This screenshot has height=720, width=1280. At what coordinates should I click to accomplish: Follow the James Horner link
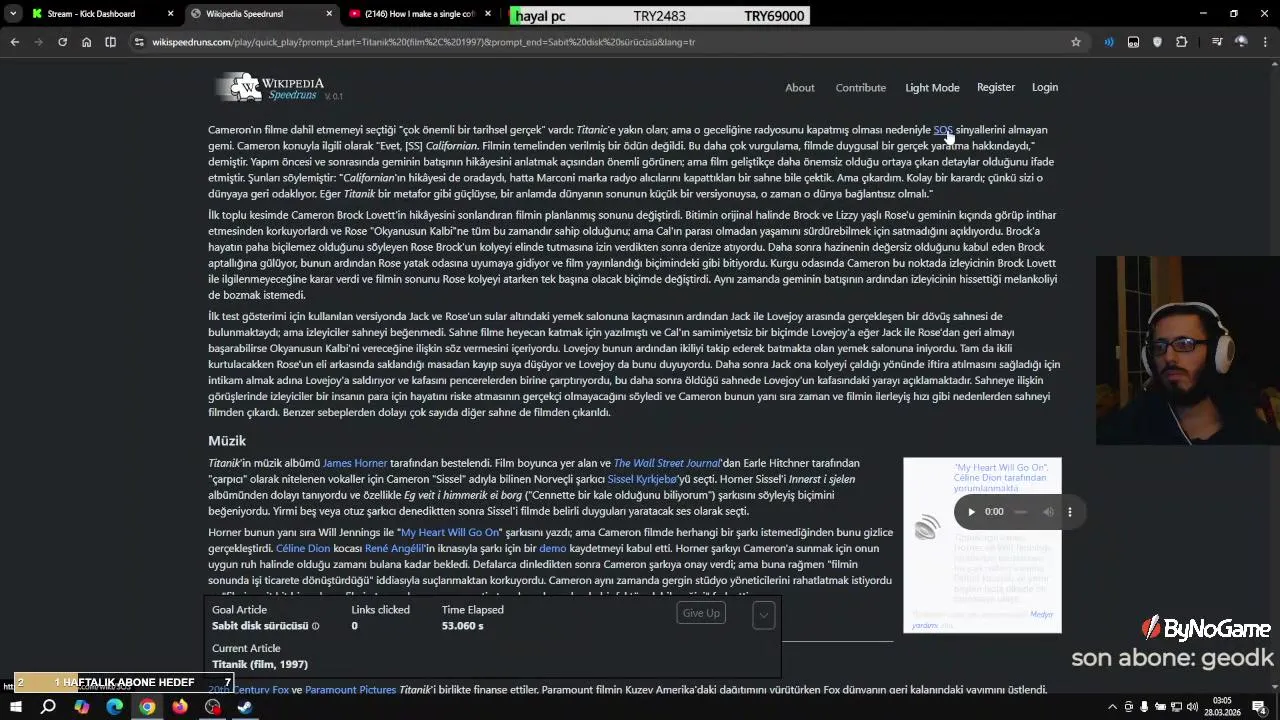tap(354, 463)
